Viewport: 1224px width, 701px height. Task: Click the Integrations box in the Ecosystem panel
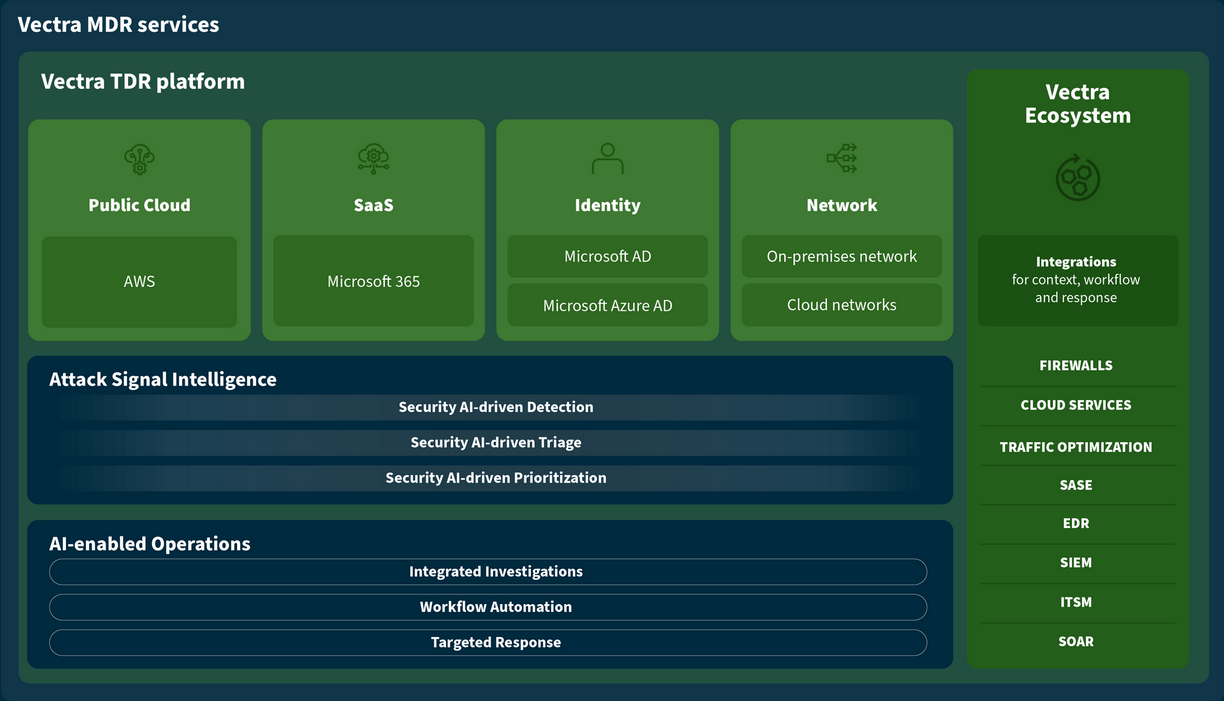[1077, 280]
